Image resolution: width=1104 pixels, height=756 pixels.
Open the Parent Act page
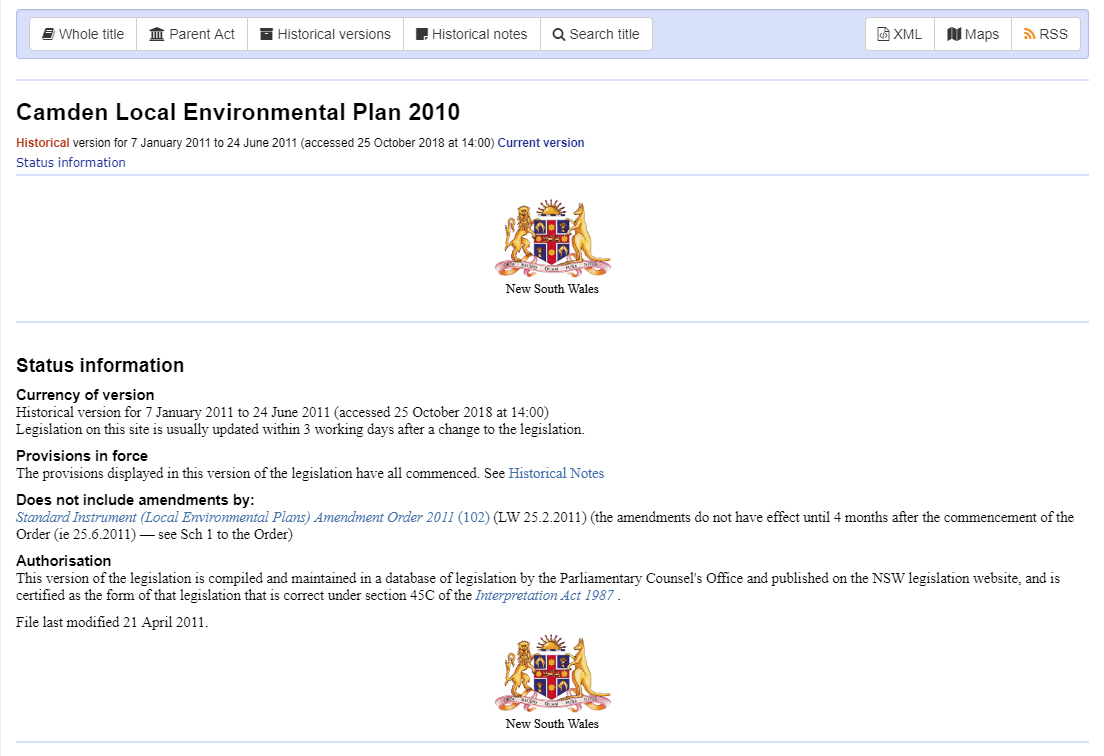192,34
